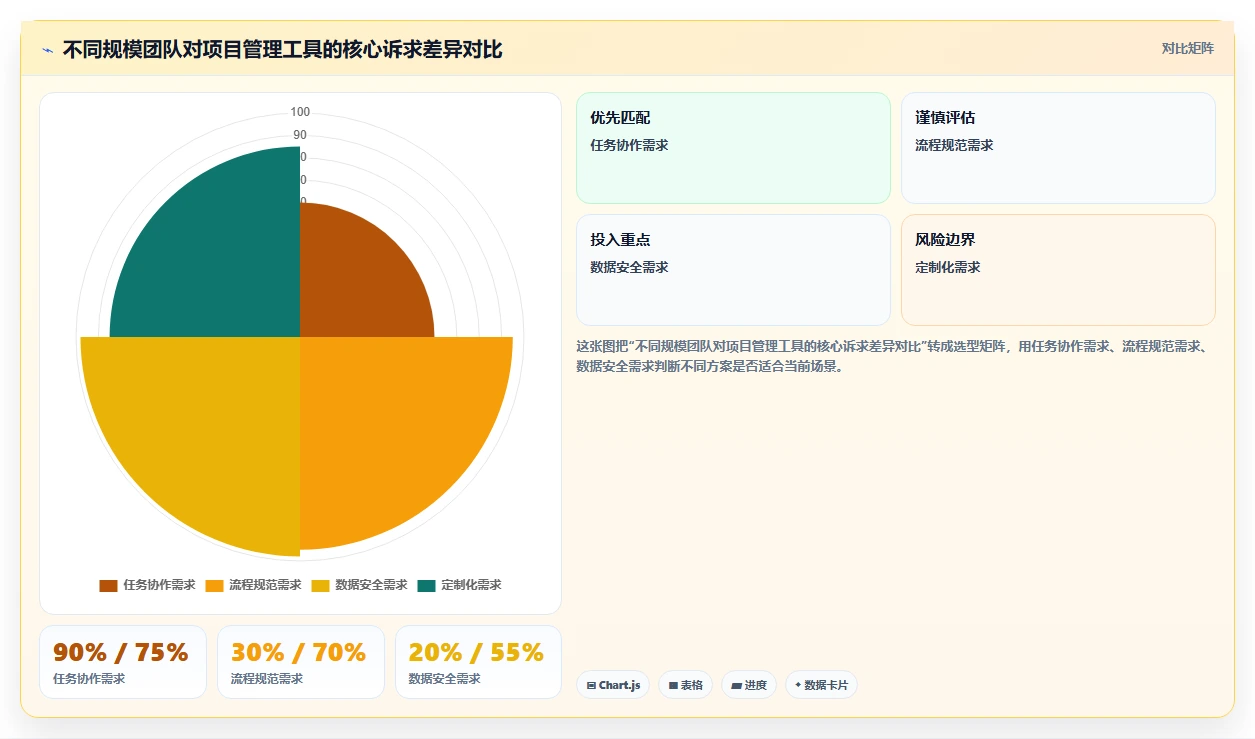Click the 表格 tag chip

[685, 685]
